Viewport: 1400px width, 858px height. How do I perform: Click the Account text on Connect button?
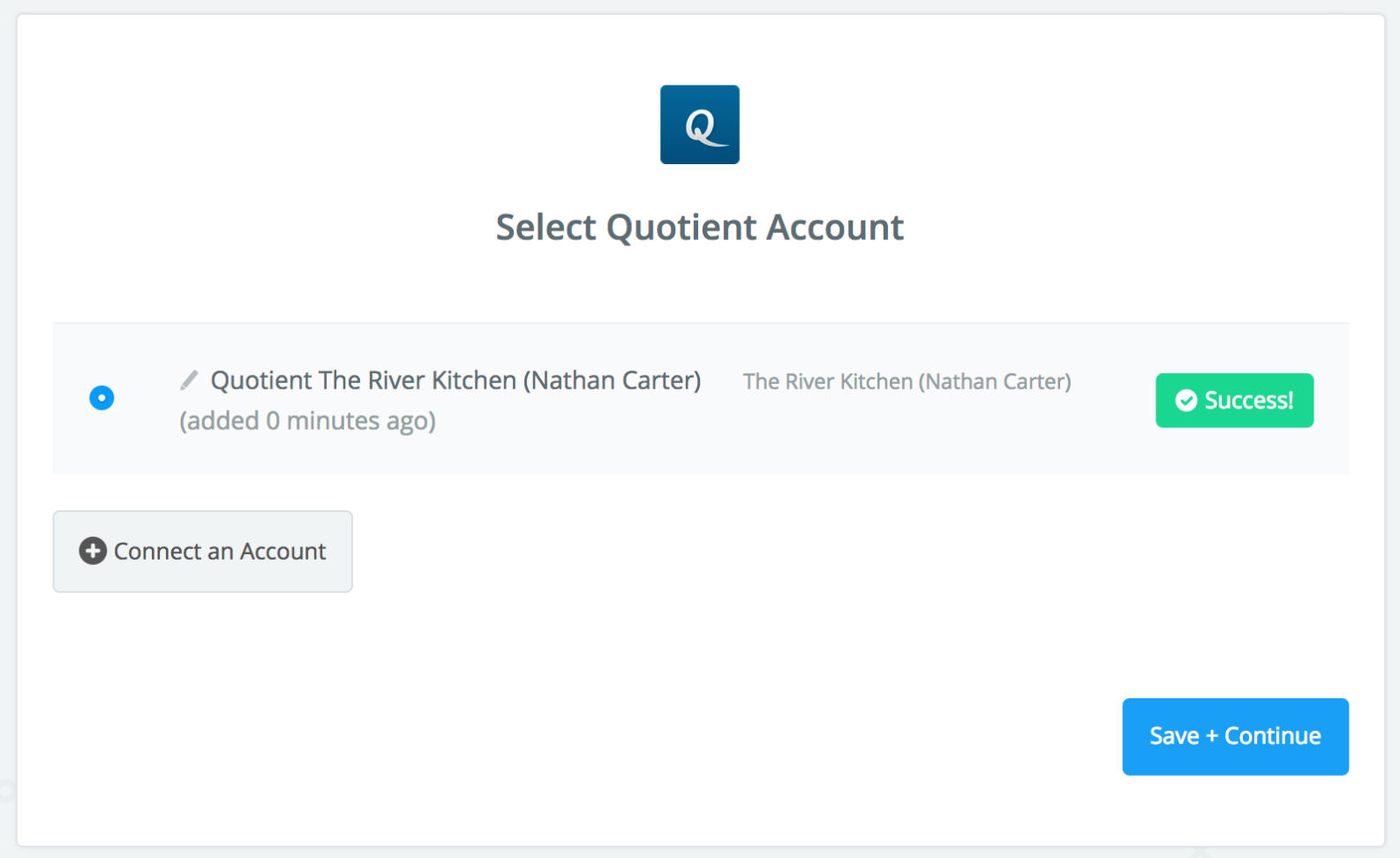283,552
